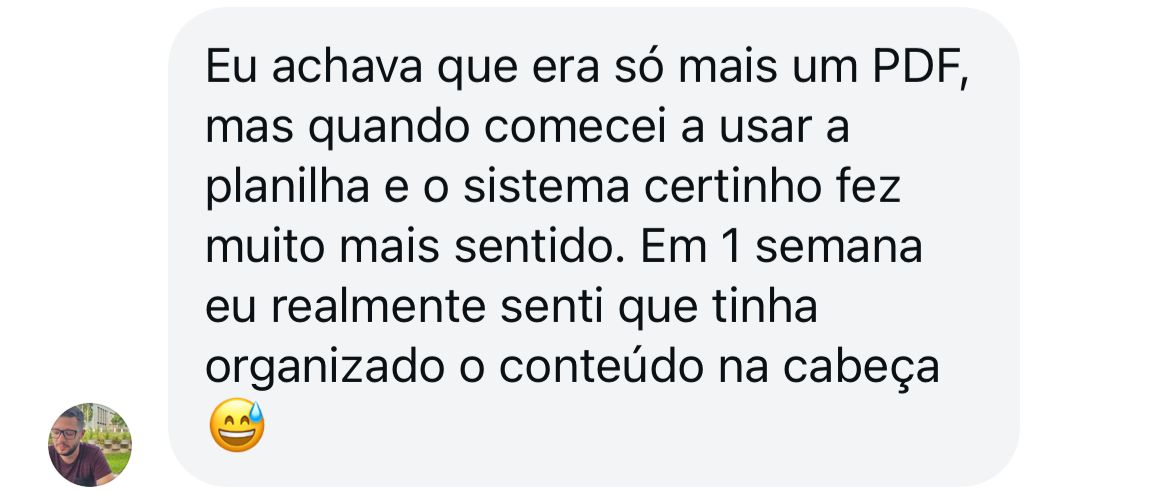1170x493 pixels.
Task: Click the sweat-smile emoji in the message
Action: click(237, 426)
